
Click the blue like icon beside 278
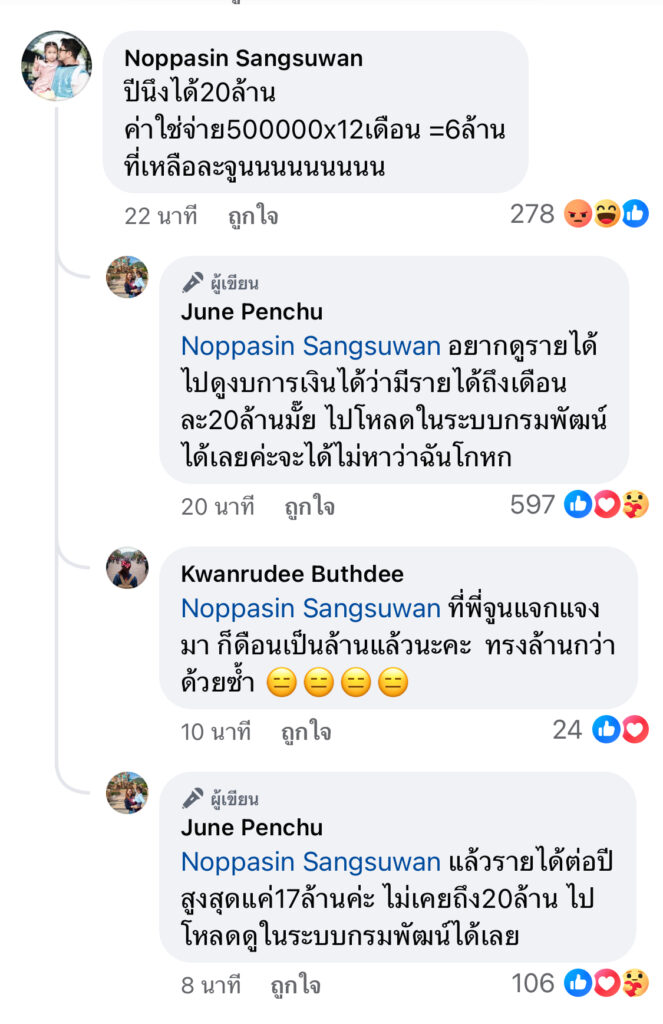click(x=635, y=213)
